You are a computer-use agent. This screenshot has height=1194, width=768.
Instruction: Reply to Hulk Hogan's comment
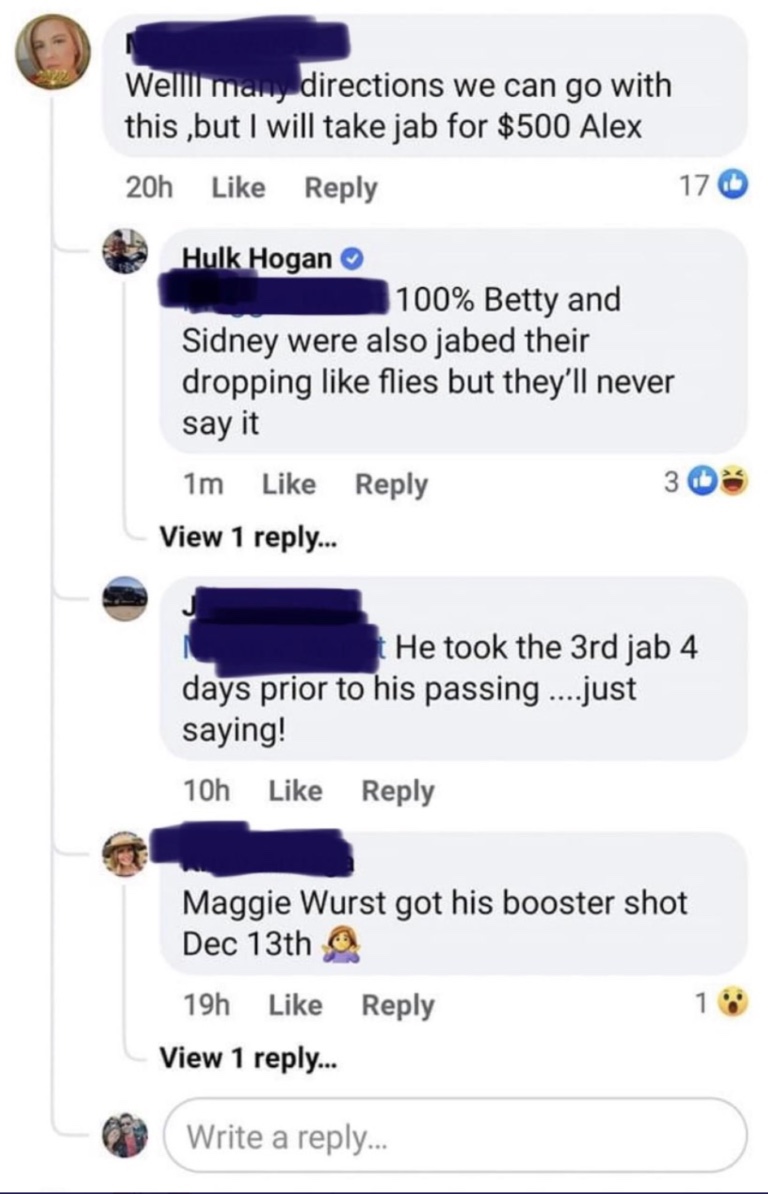tap(392, 484)
